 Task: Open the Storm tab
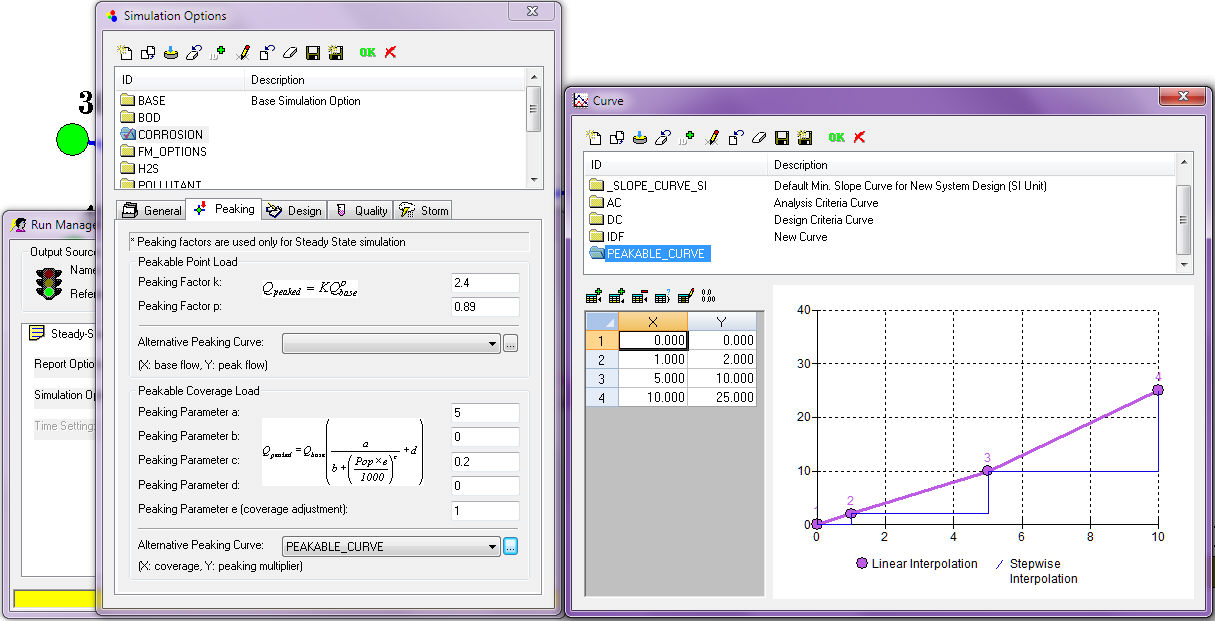pos(429,209)
